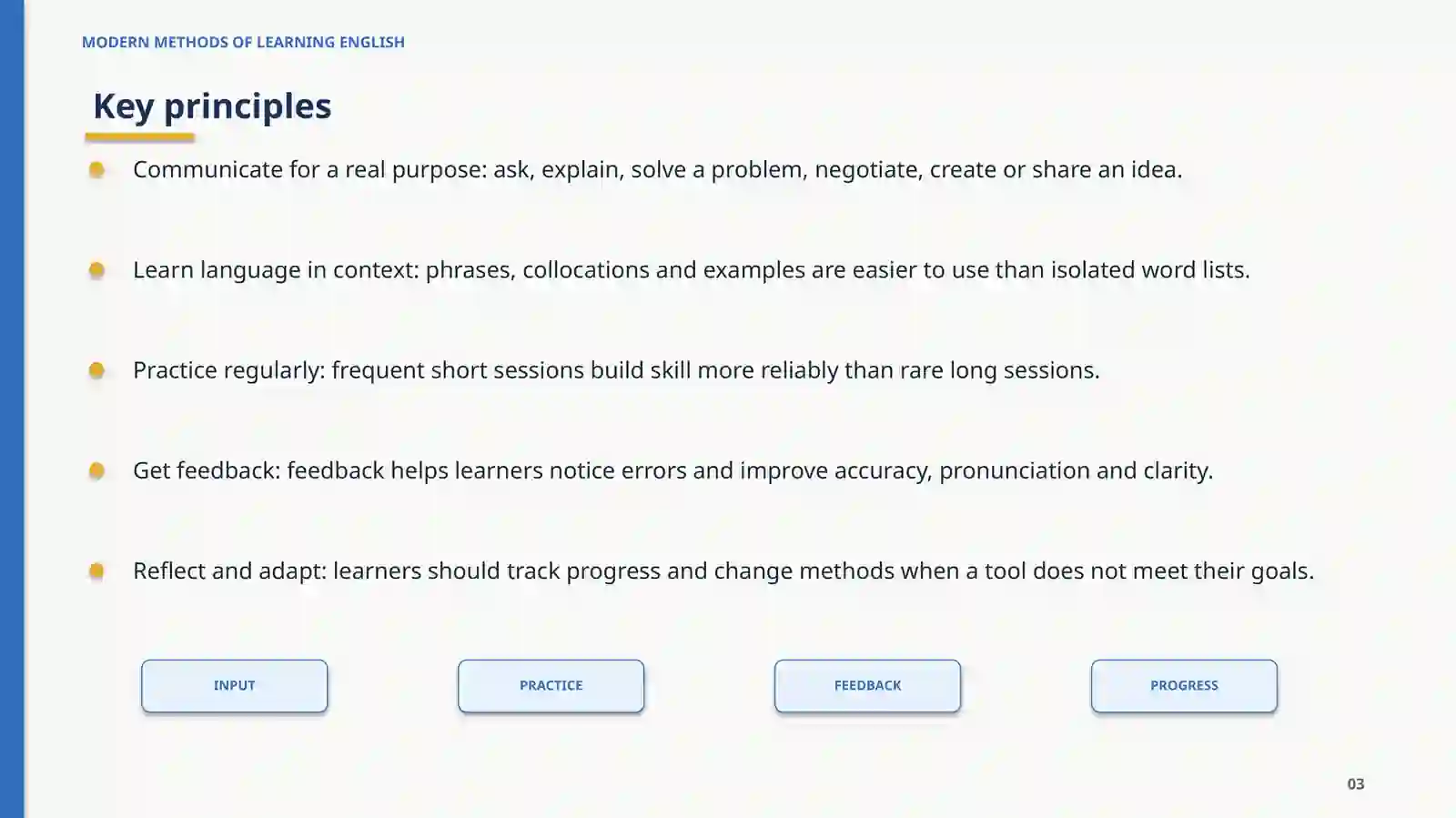Image resolution: width=1456 pixels, height=818 pixels.
Task: Select the Modern Methods of Learning English header
Action: click(x=243, y=42)
